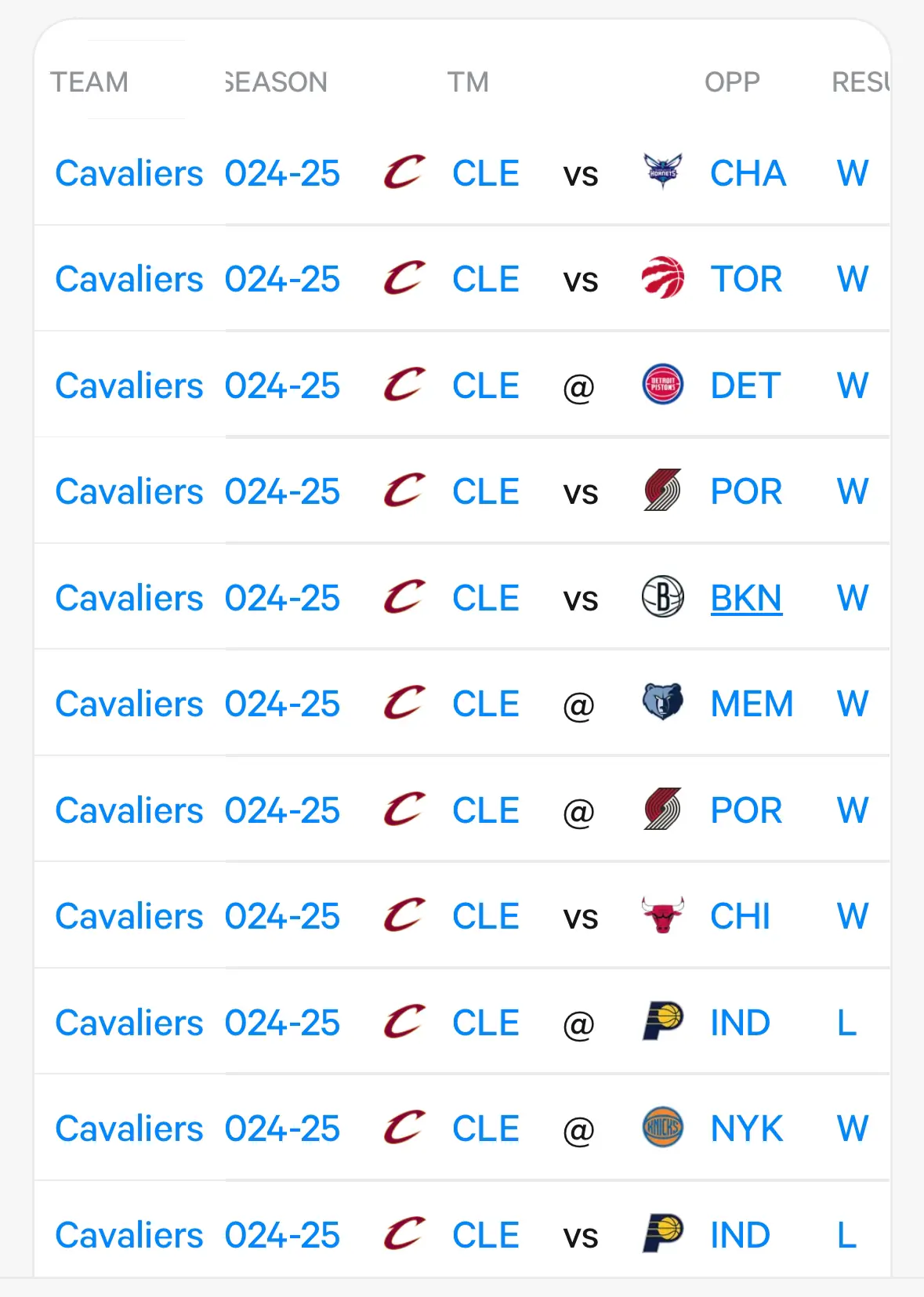Click the Brooklyn Nets logo icon
Image resolution: width=924 pixels, height=1297 pixels.
pos(662,597)
